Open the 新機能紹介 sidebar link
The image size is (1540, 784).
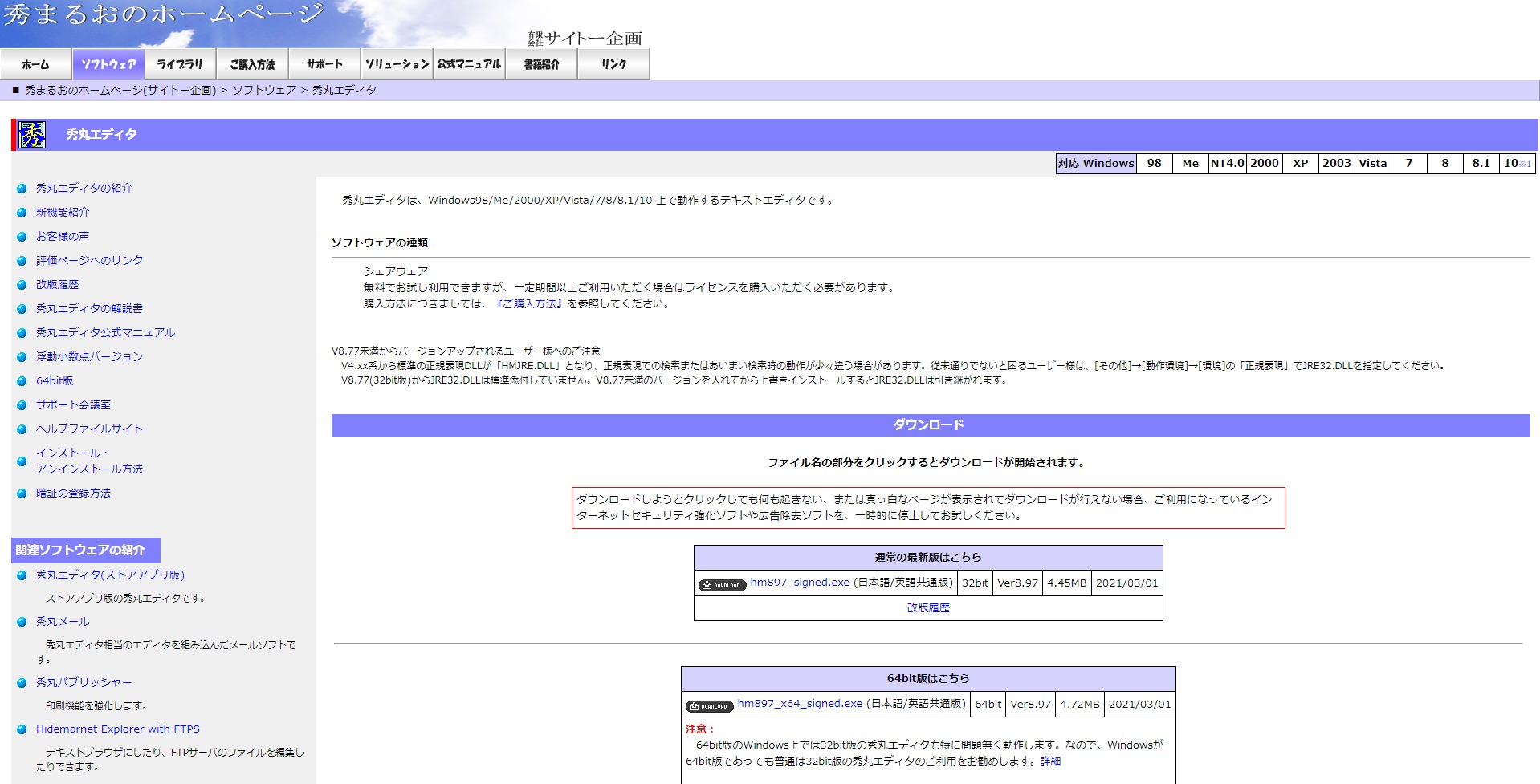pyautogui.click(x=63, y=212)
